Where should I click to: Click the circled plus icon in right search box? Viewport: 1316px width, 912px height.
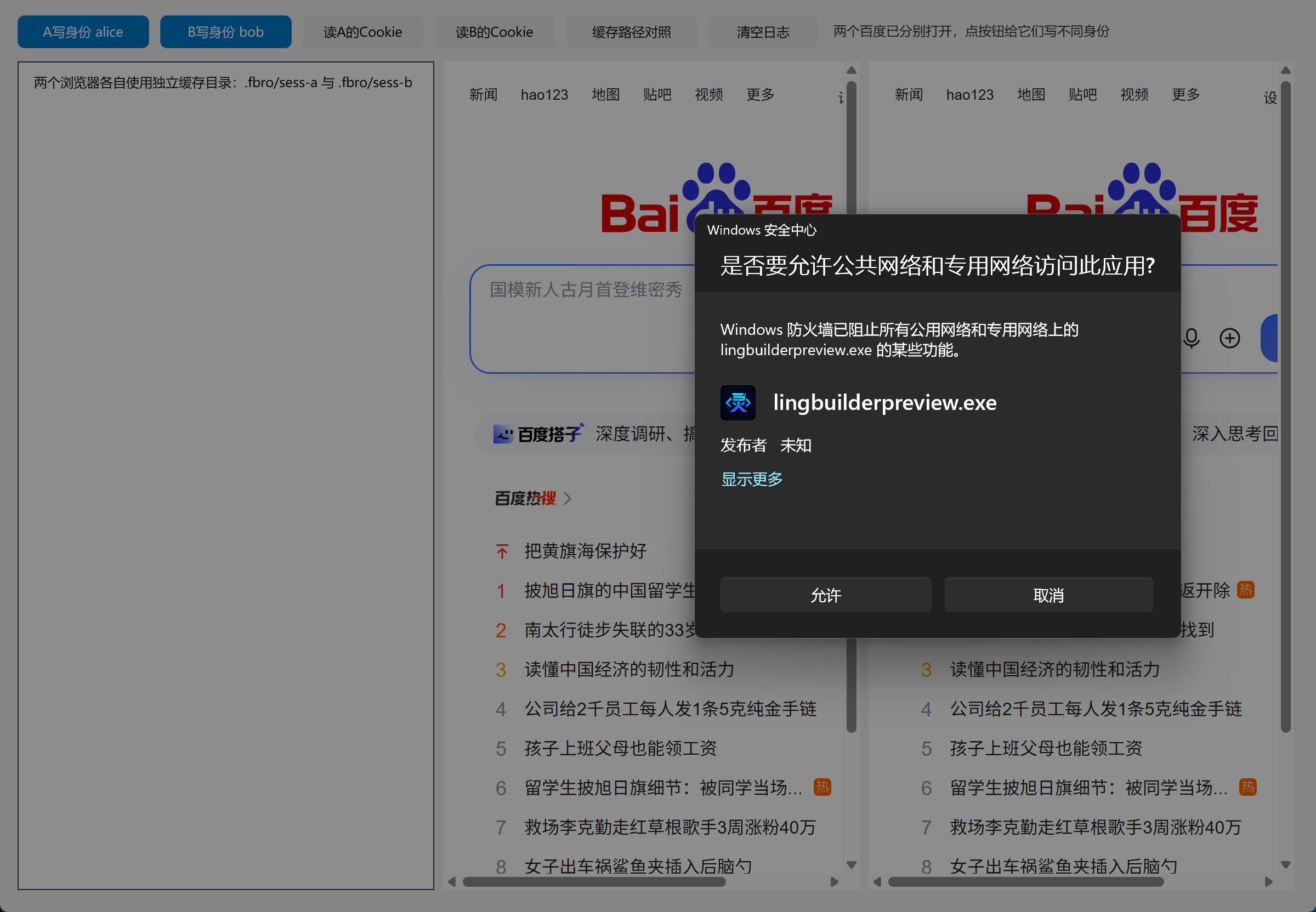[1230, 338]
